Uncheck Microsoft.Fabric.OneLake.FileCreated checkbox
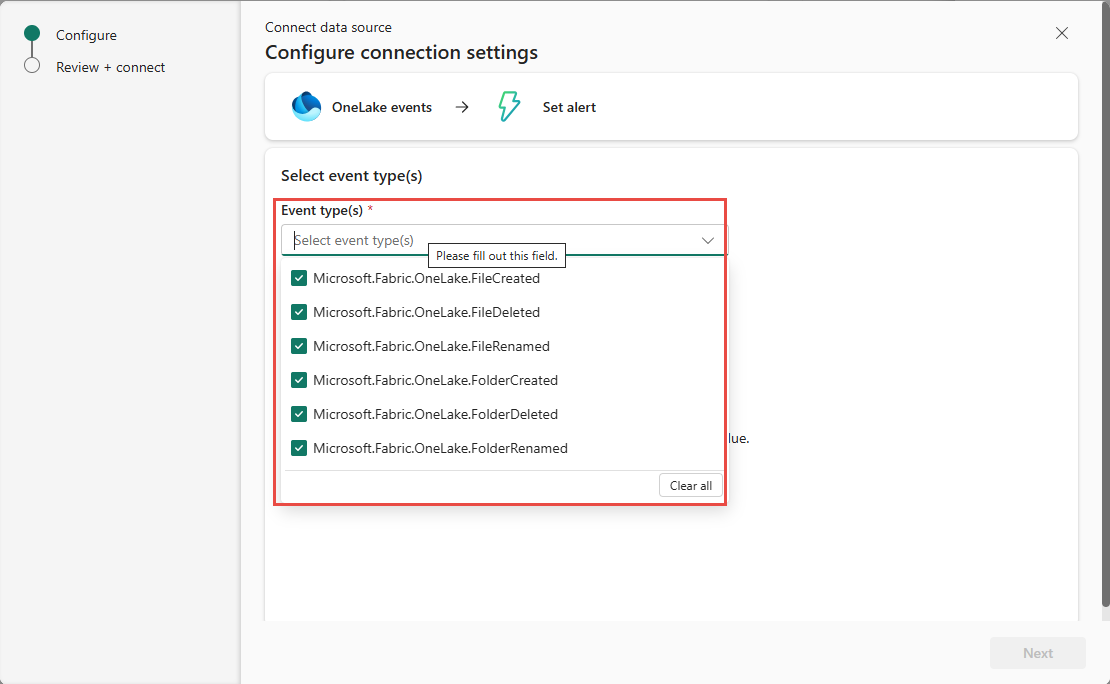The height and width of the screenshot is (684, 1110). [x=299, y=278]
